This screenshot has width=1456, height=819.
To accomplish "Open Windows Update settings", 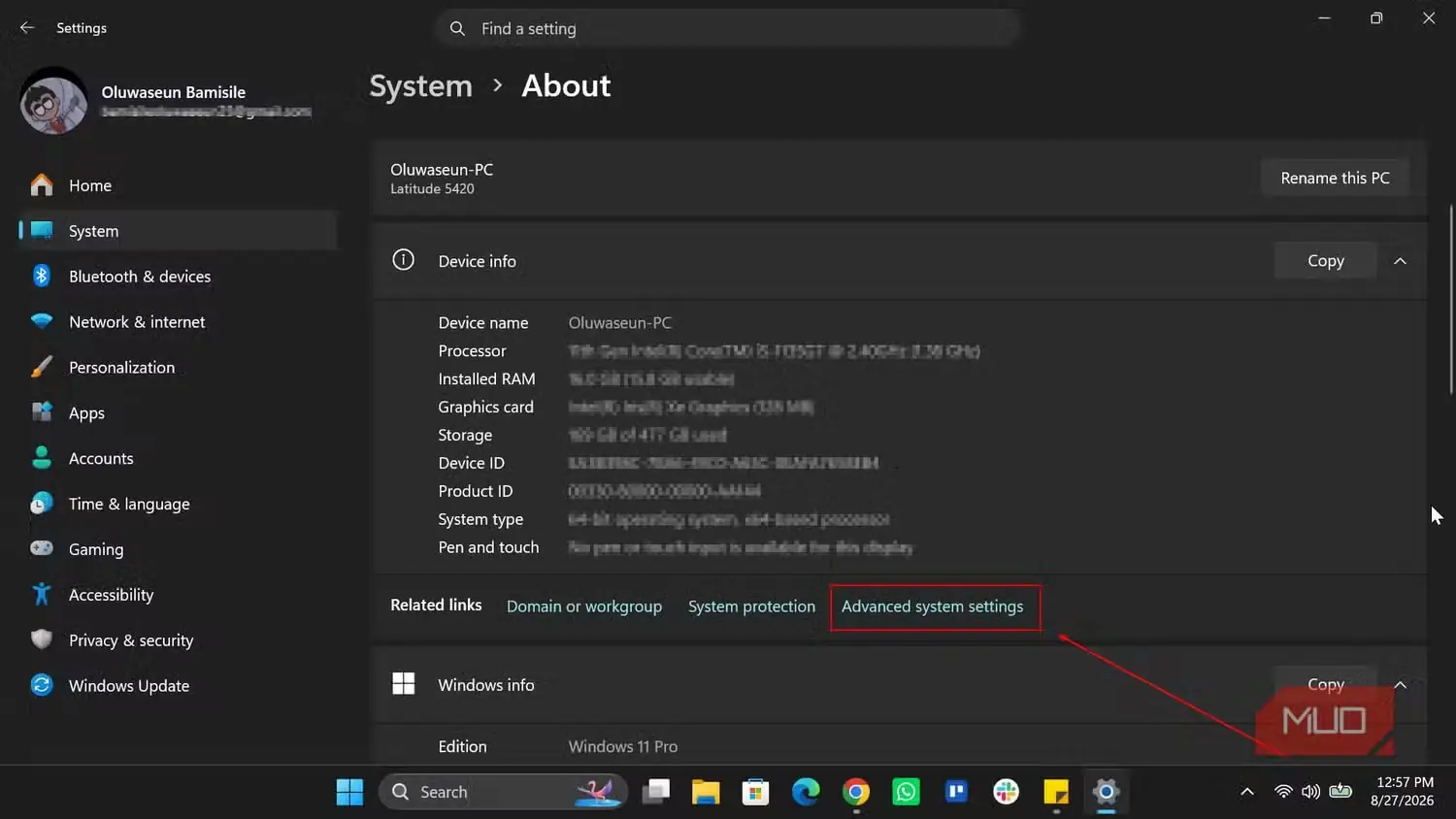I will [x=177, y=686].
